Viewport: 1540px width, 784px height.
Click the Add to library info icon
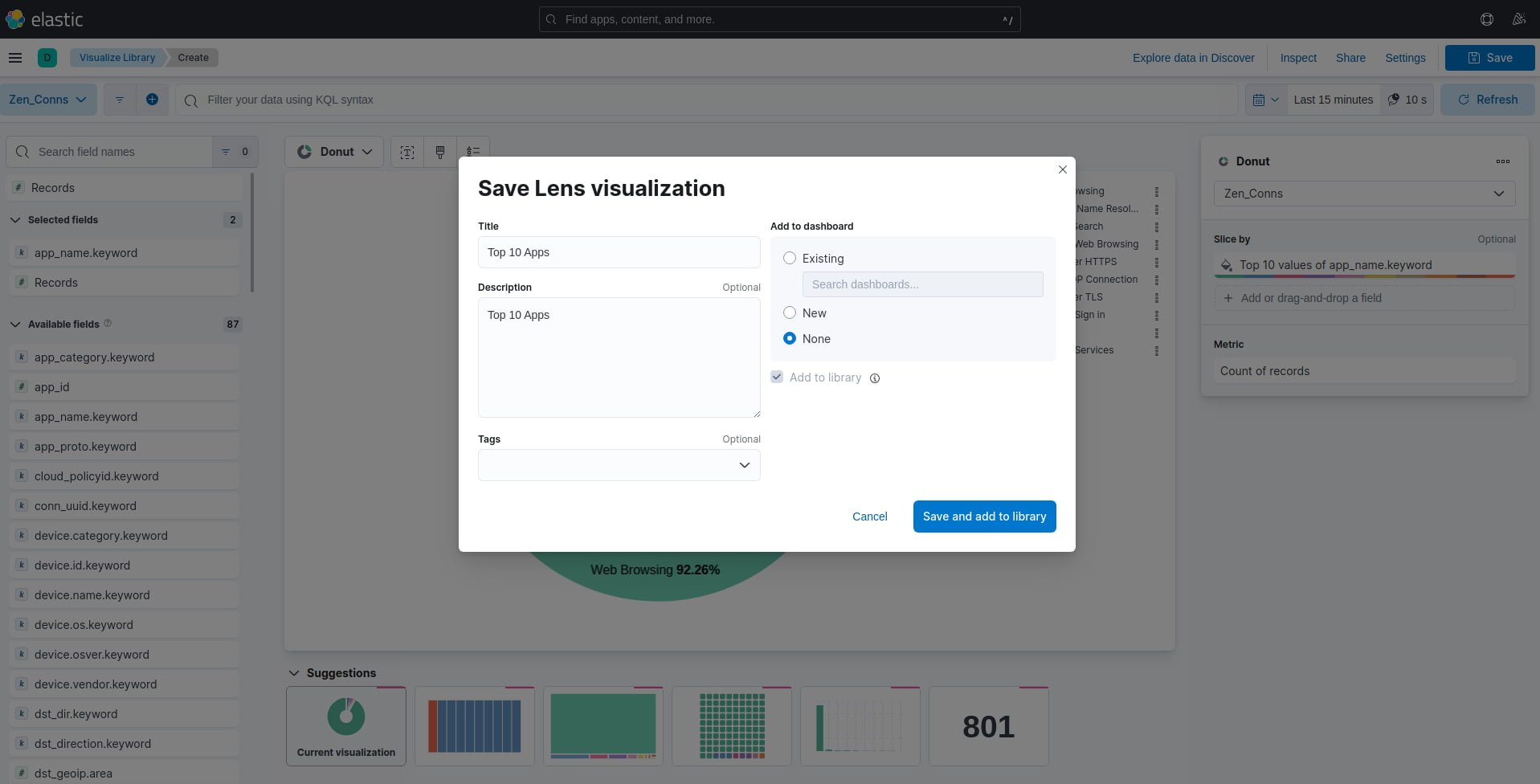[875, 378]
